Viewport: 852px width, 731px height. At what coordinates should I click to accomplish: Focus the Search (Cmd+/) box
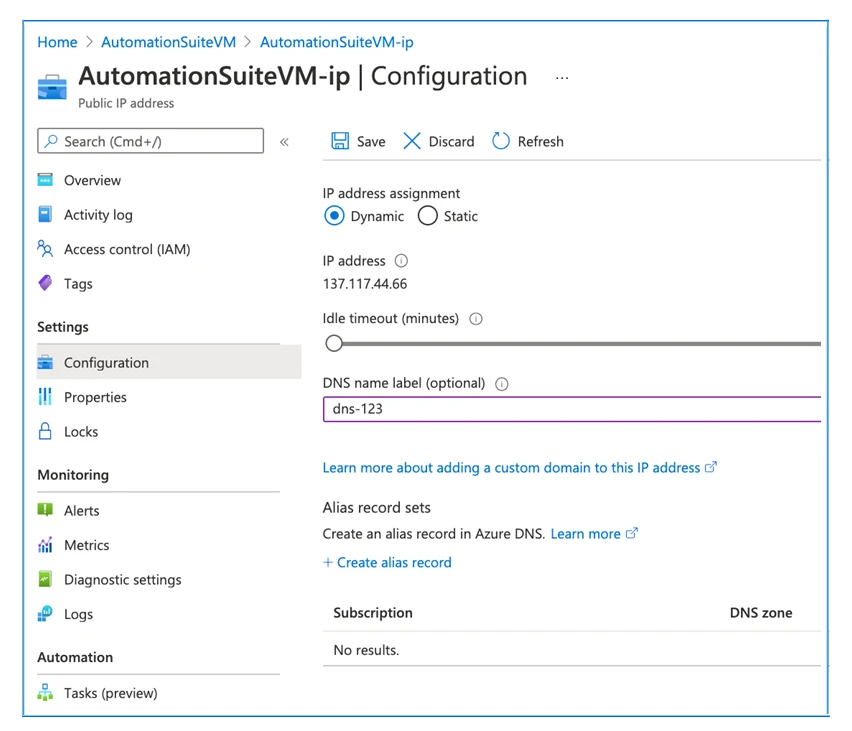pos(151,141)
